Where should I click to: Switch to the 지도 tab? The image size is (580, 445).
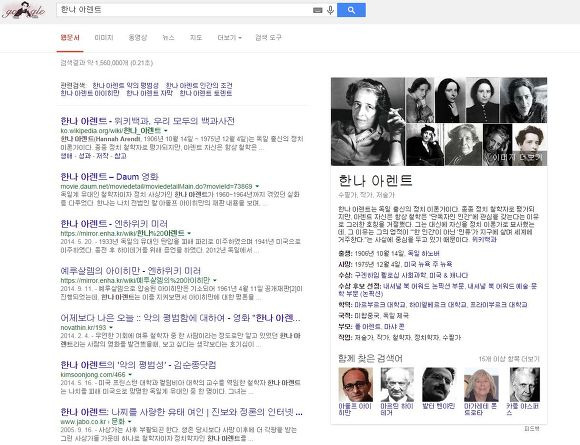(x=196, y=38)
